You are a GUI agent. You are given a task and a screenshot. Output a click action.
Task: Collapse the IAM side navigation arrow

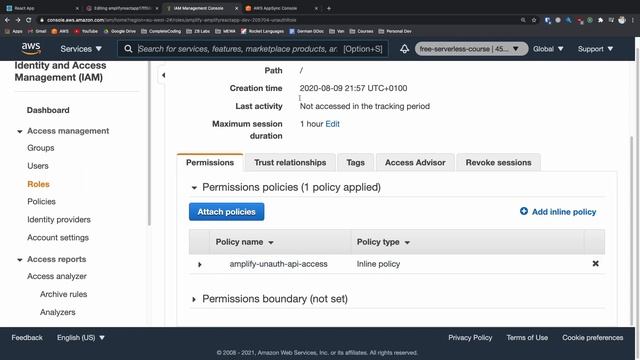[x=163, y=75]
